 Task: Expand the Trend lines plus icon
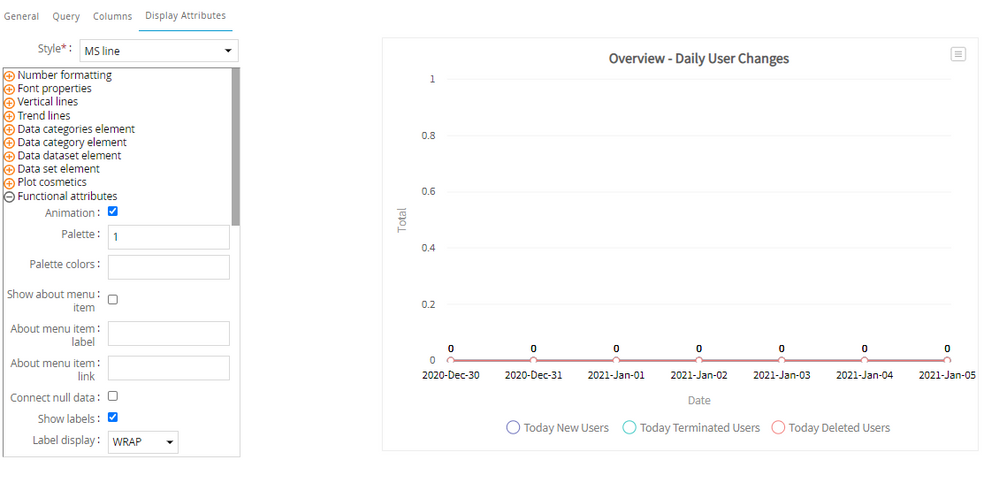[x=10, y=116]
